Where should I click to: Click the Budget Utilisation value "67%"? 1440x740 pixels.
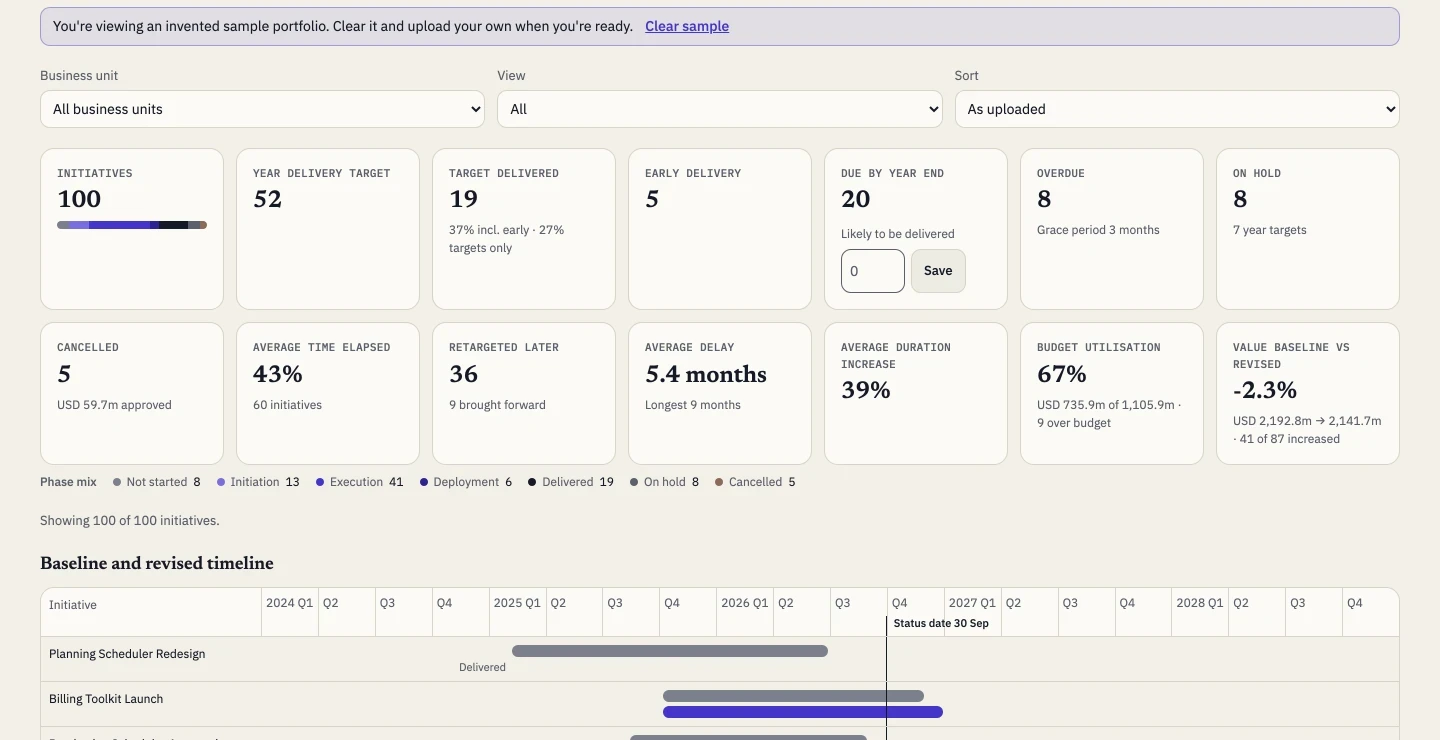(1062, 374)
